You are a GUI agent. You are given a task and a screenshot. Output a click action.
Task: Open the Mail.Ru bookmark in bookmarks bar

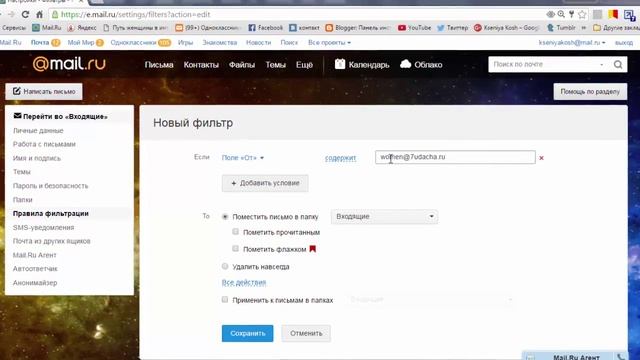coord(47,28)
